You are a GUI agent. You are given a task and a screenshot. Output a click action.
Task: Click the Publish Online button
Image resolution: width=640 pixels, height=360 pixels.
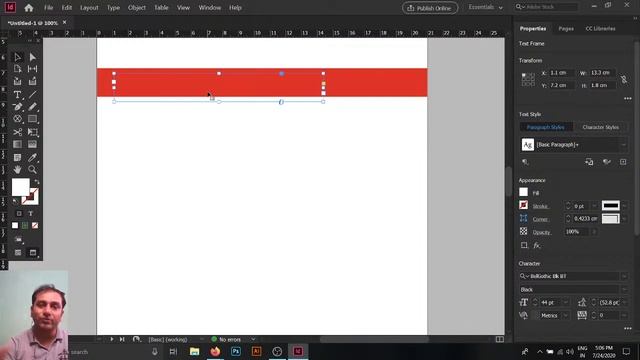click(430, 8)
